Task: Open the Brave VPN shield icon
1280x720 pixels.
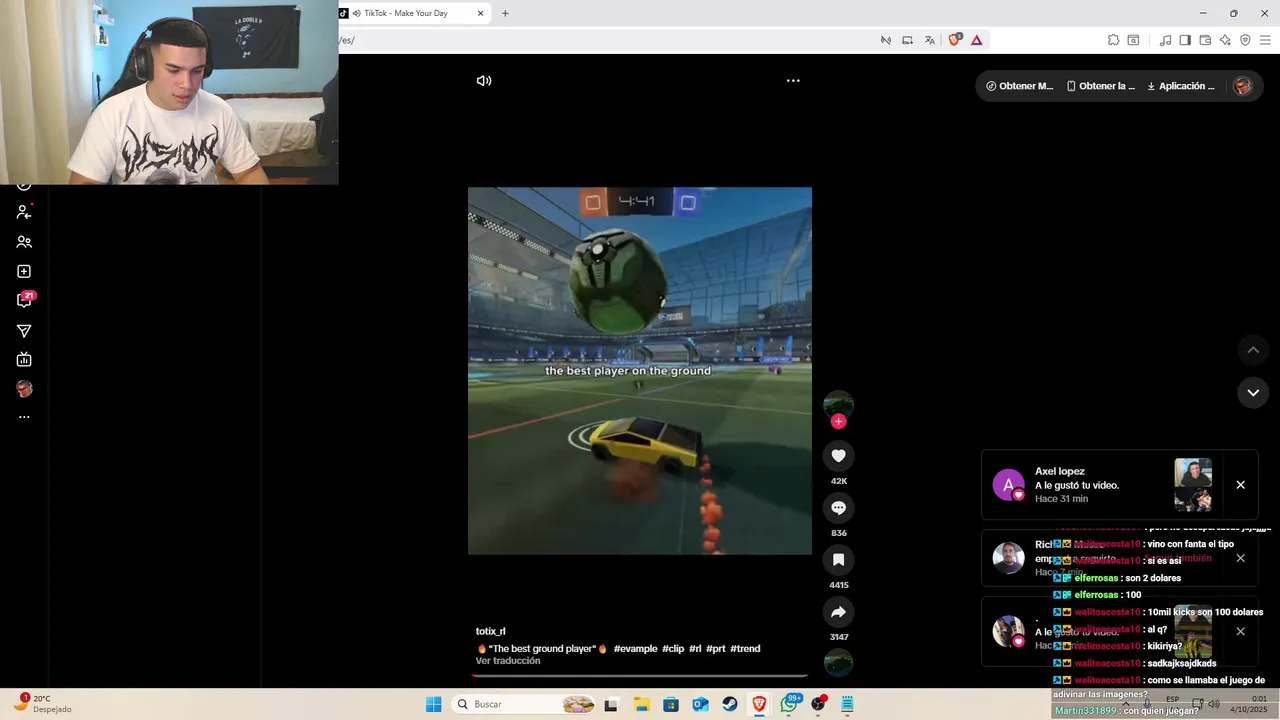Action: click(1245, 40)
